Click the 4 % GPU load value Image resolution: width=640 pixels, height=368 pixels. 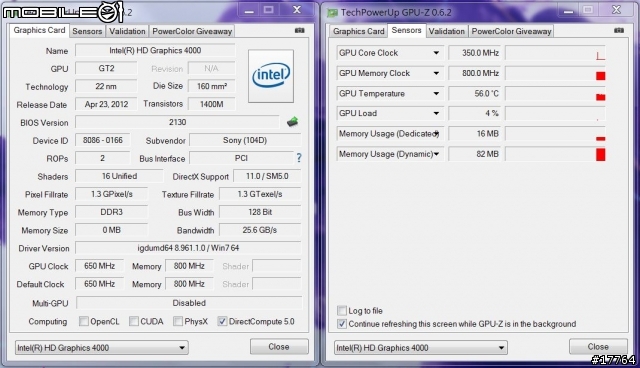pos(475,113)
